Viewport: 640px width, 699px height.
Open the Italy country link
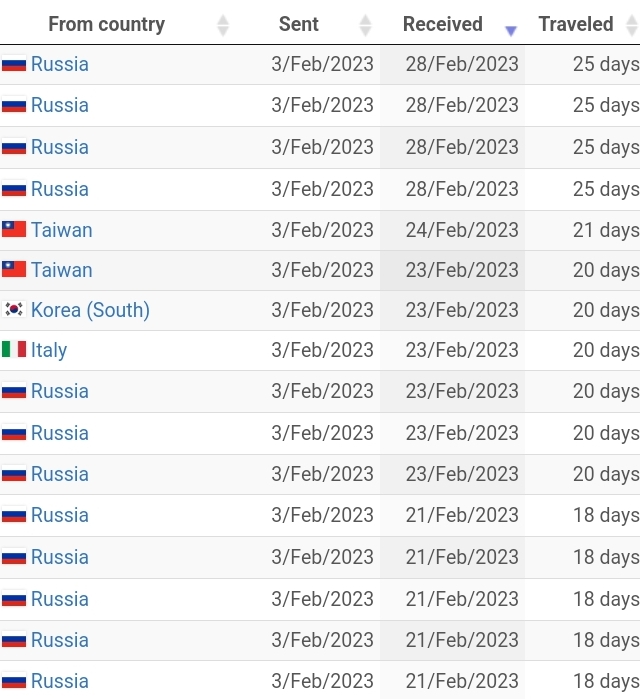tap(49, 350)
